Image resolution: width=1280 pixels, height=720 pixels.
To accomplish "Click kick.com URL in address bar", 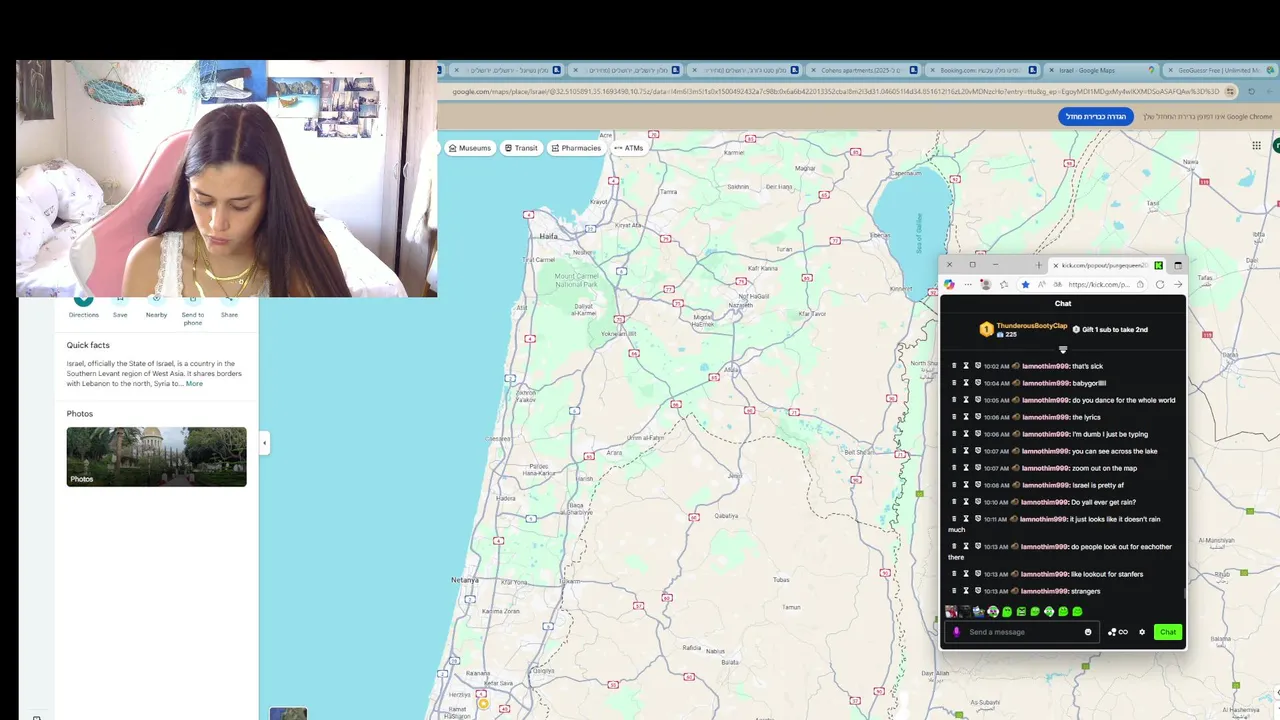I will 1098,284.
